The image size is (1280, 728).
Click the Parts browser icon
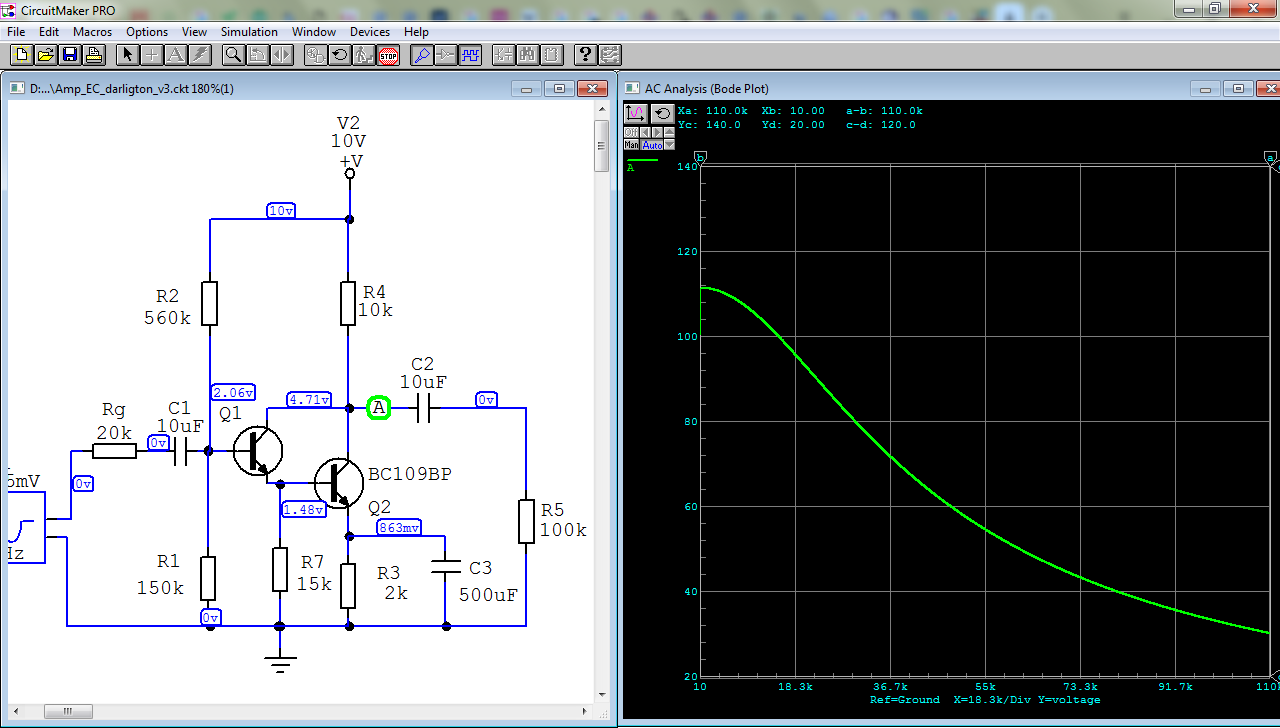click(504, 55)
